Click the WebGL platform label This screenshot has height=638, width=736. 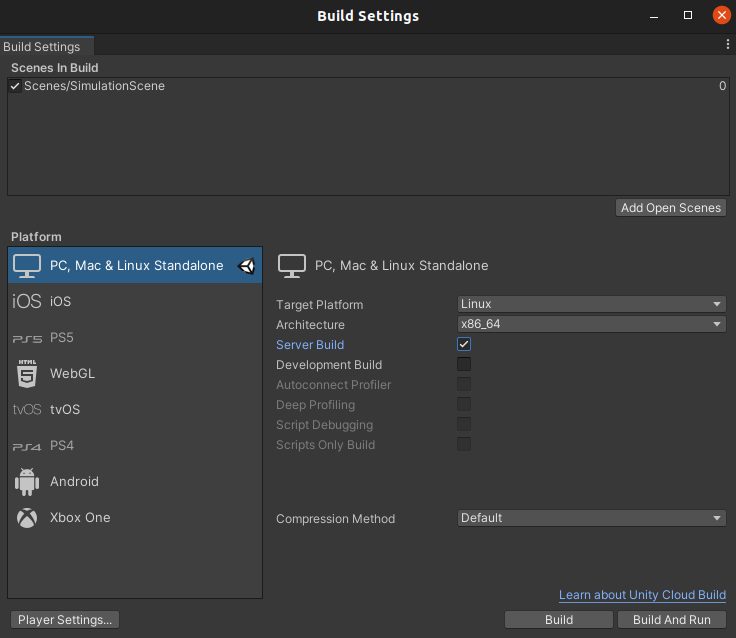click(72, 374)
